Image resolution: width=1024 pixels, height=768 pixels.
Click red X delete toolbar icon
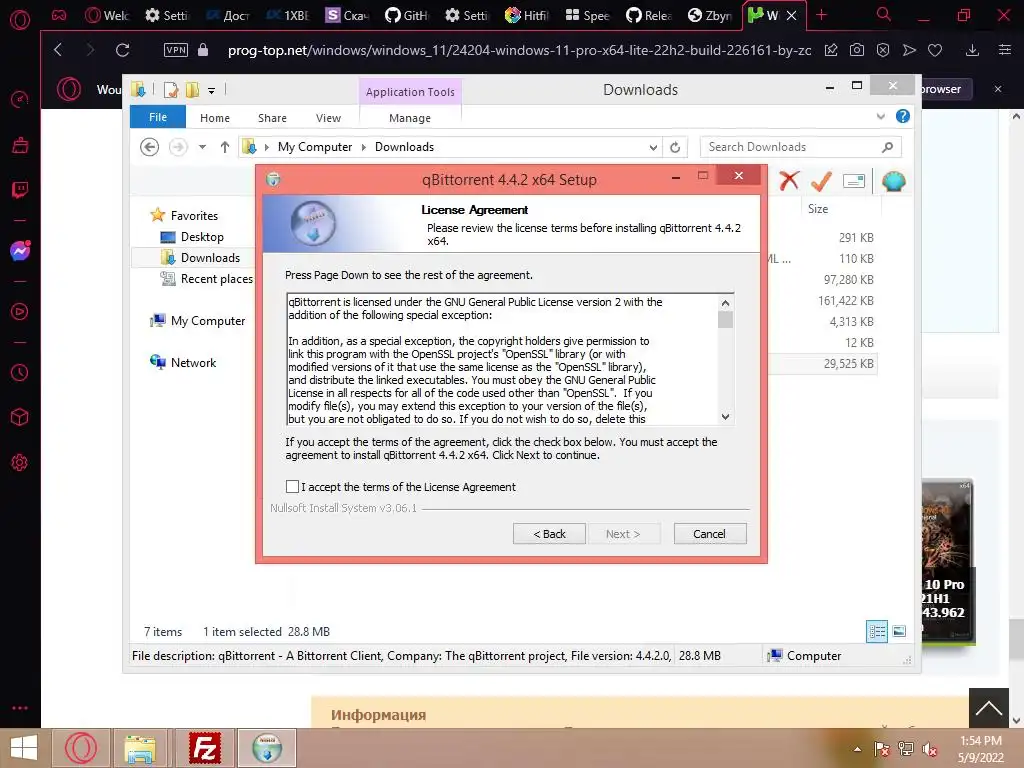click(x=789, y=180)
